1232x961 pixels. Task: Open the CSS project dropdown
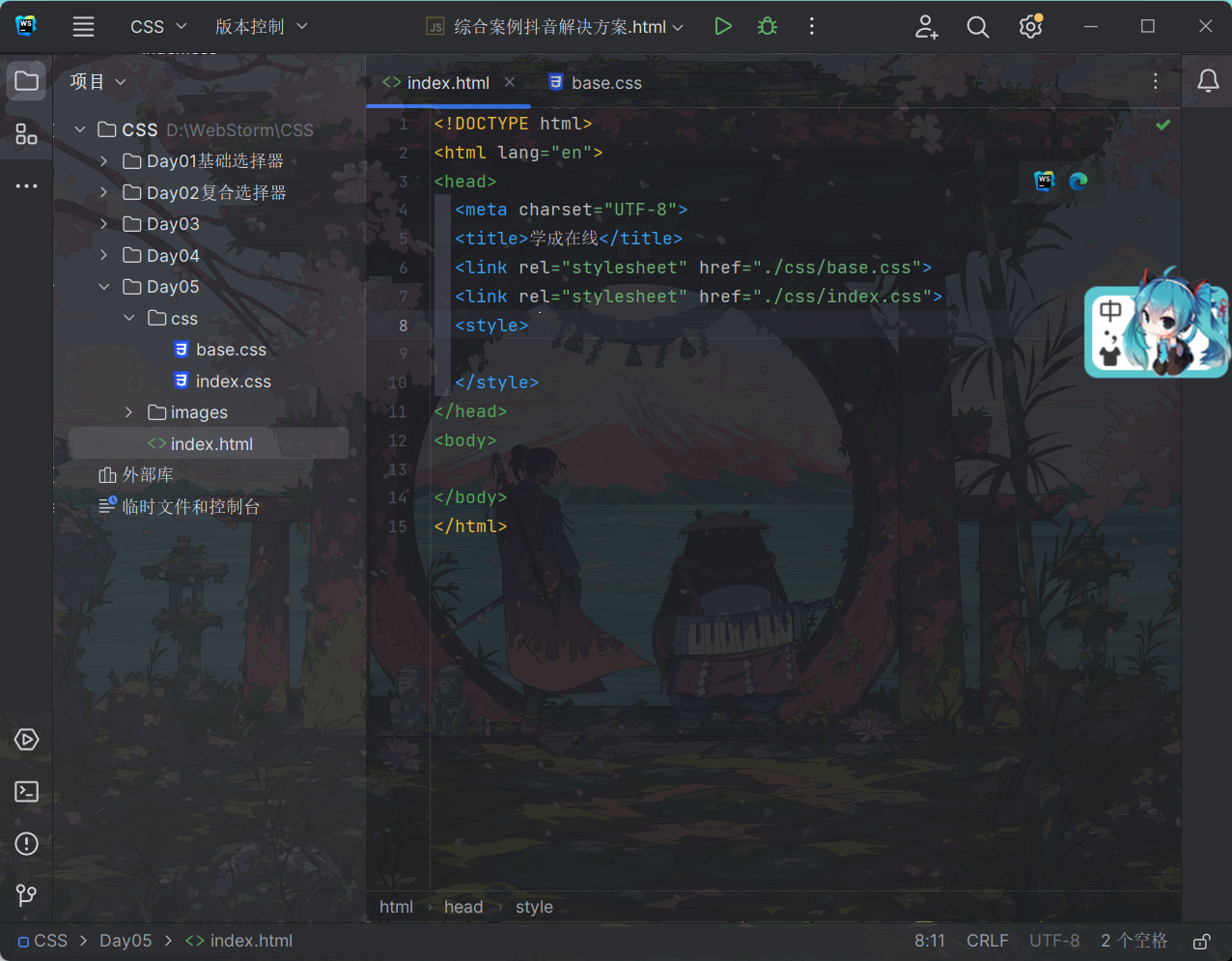[x=158, y=27]
